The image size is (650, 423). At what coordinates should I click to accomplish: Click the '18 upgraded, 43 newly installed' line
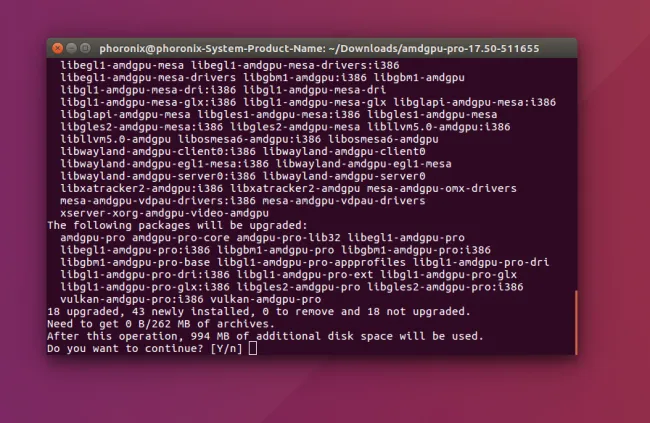pos(259,311)
